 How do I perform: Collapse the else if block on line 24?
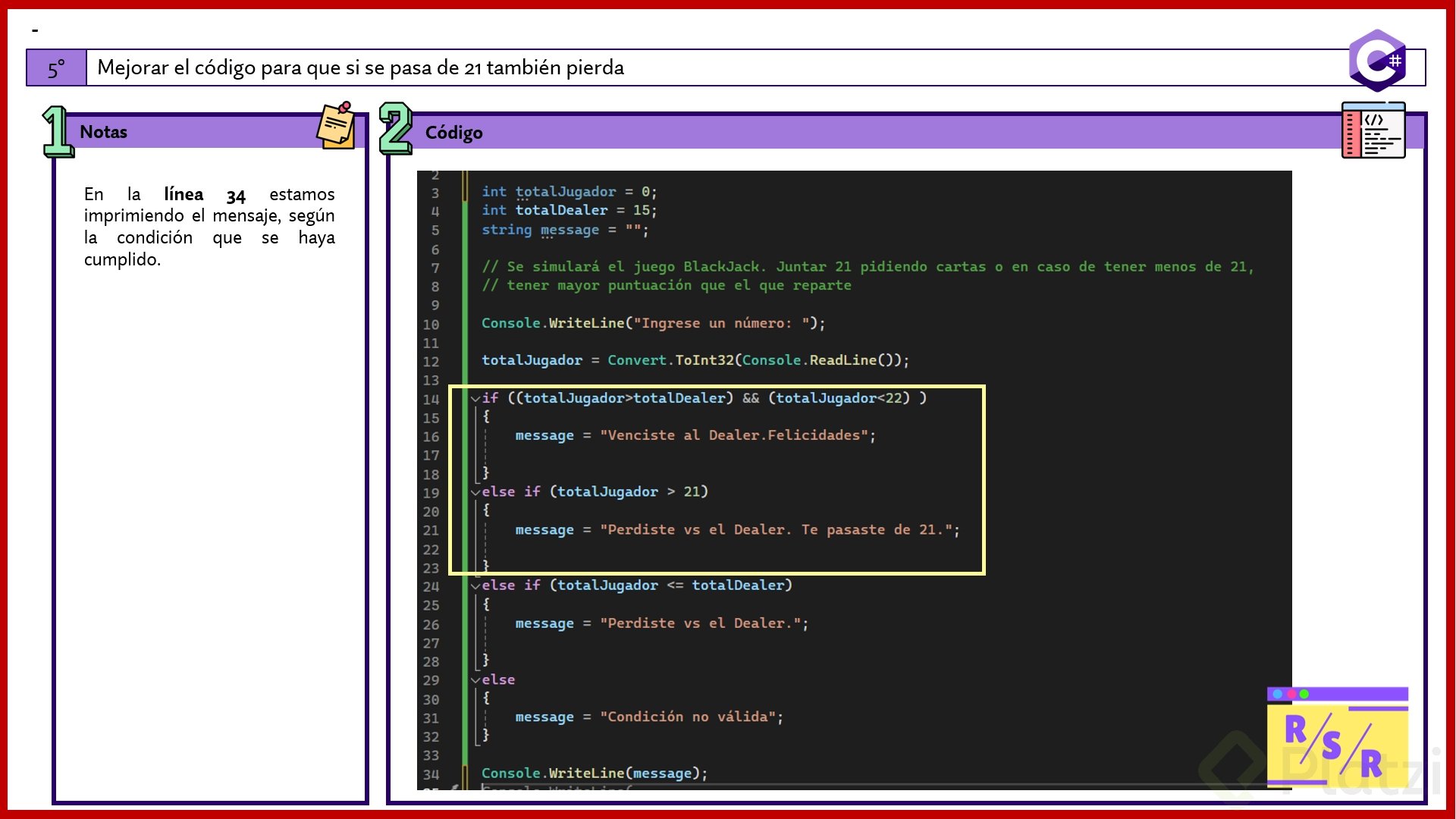(475, 585)
